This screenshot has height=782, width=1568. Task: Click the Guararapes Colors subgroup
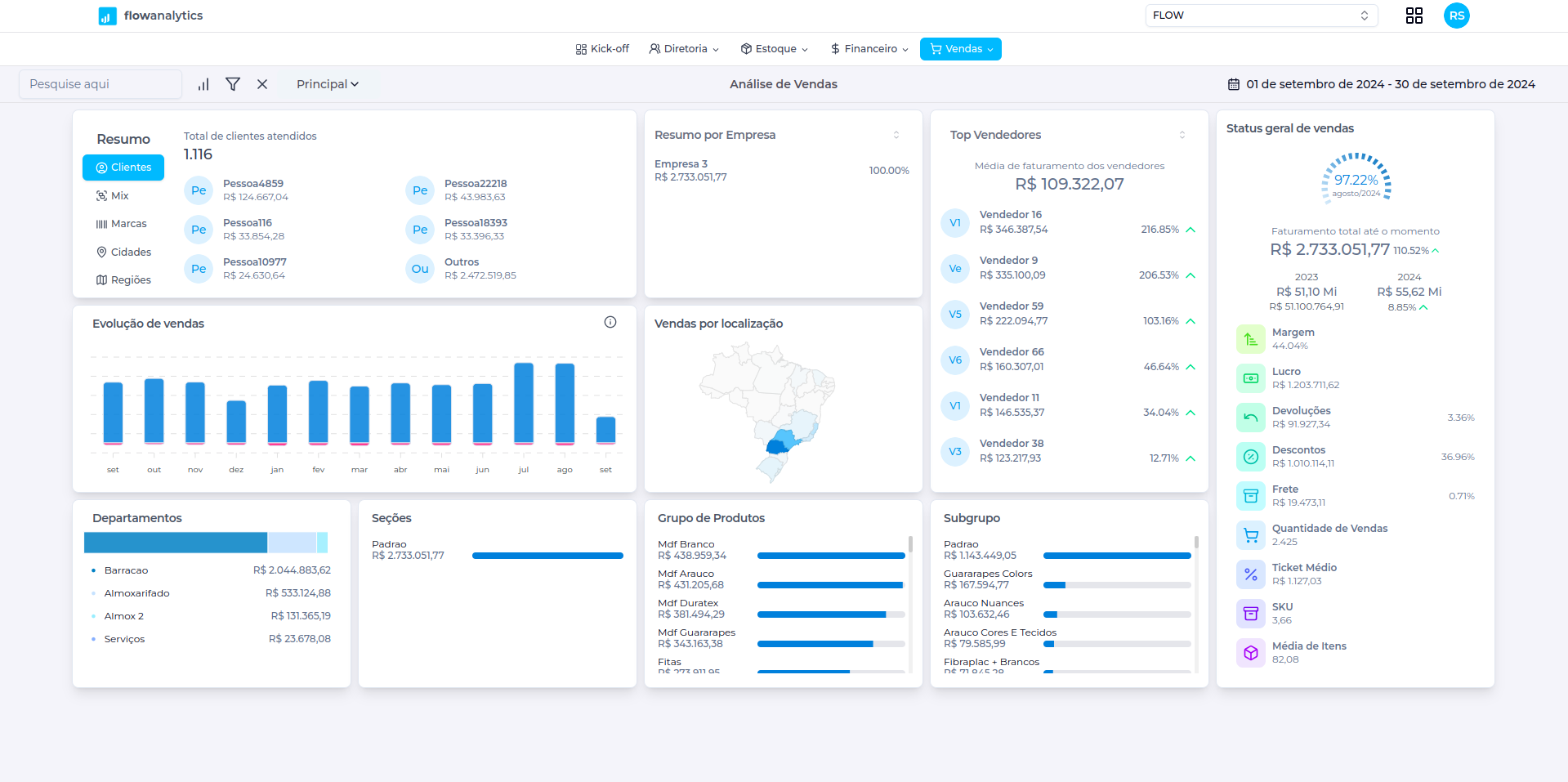point(1067,579)
